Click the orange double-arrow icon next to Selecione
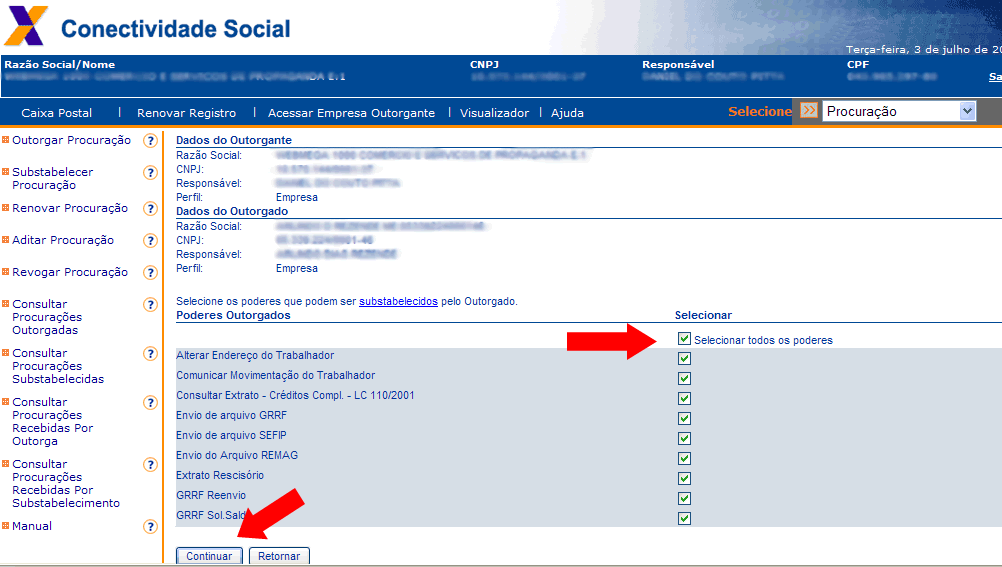This screenshot has height=567, width=1002. point(808,111)
